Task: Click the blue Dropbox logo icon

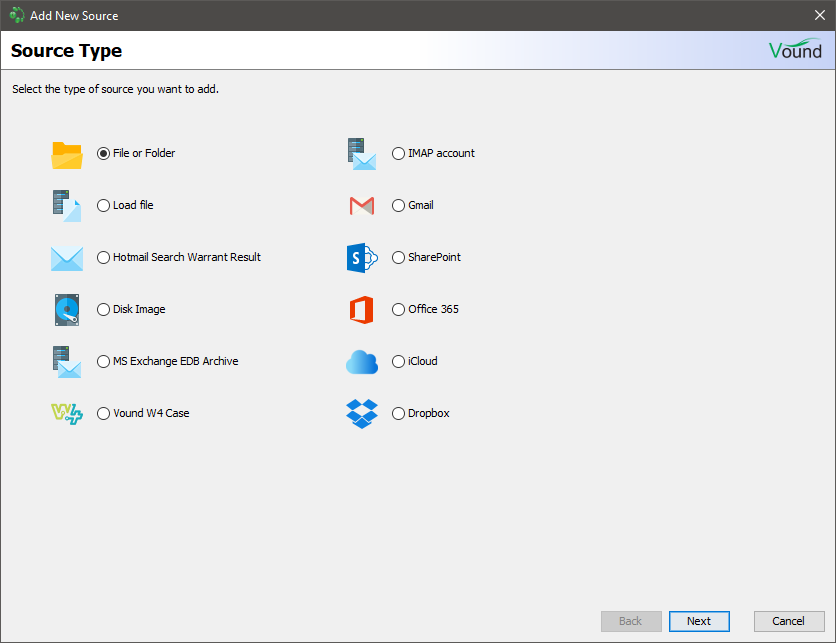Action: (x=361, y=414)
